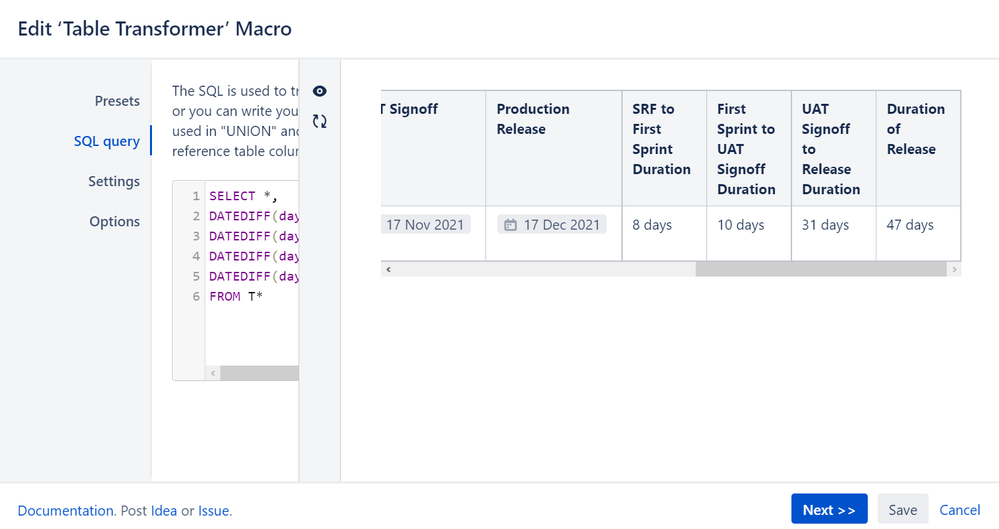The height and width of the screenshot is (529, 999).
Task: Click the SELECT * line in SQL editor
Action: tap(243, 196)
